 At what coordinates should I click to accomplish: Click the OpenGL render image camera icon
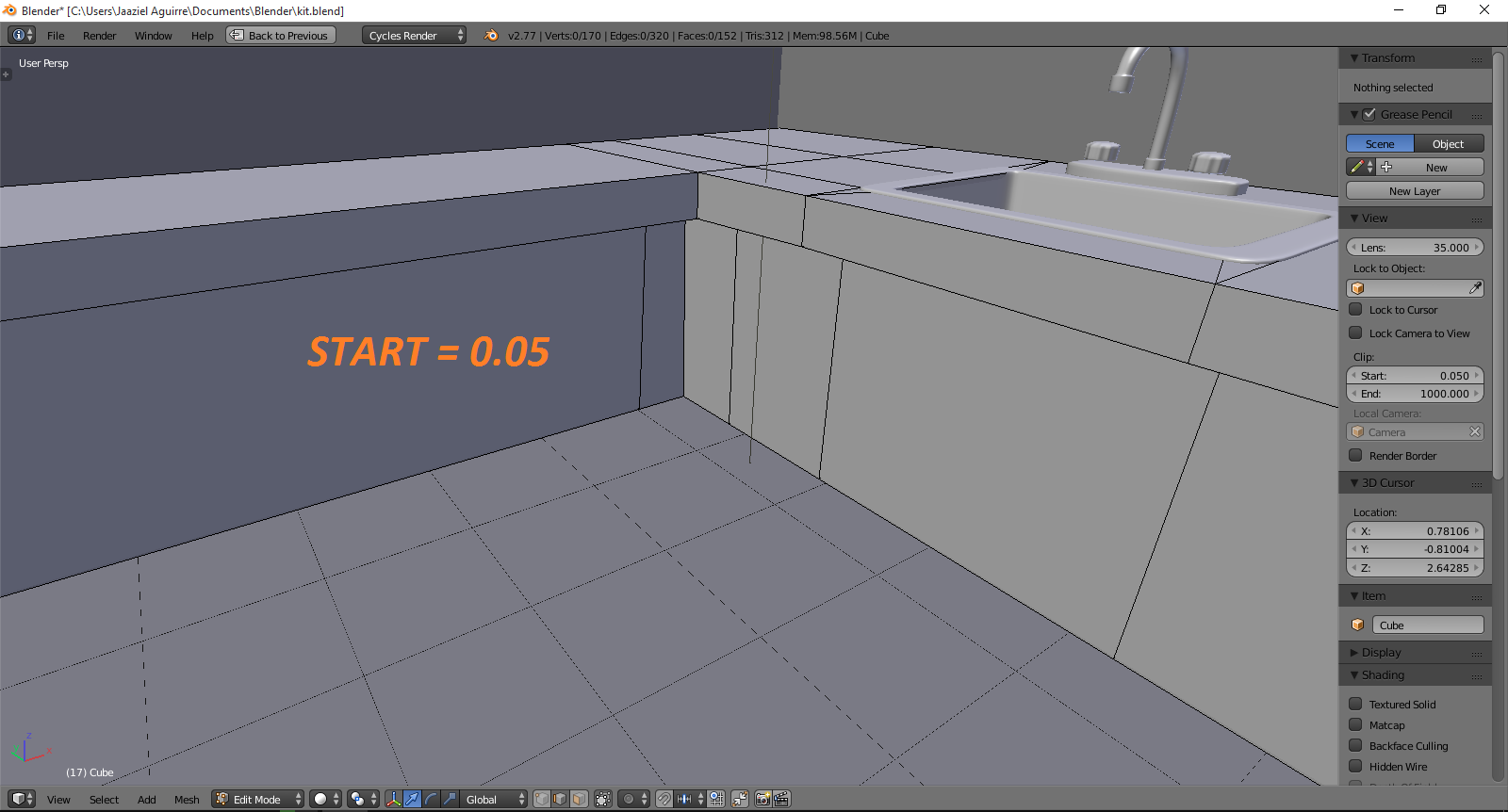763,799
